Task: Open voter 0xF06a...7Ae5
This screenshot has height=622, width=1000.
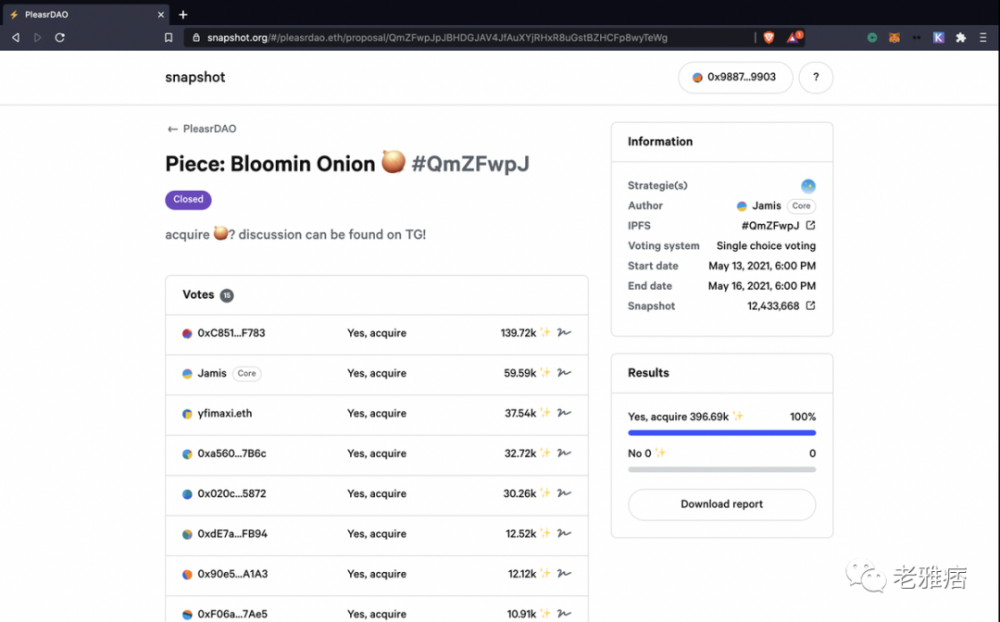Action: [225, 614]
